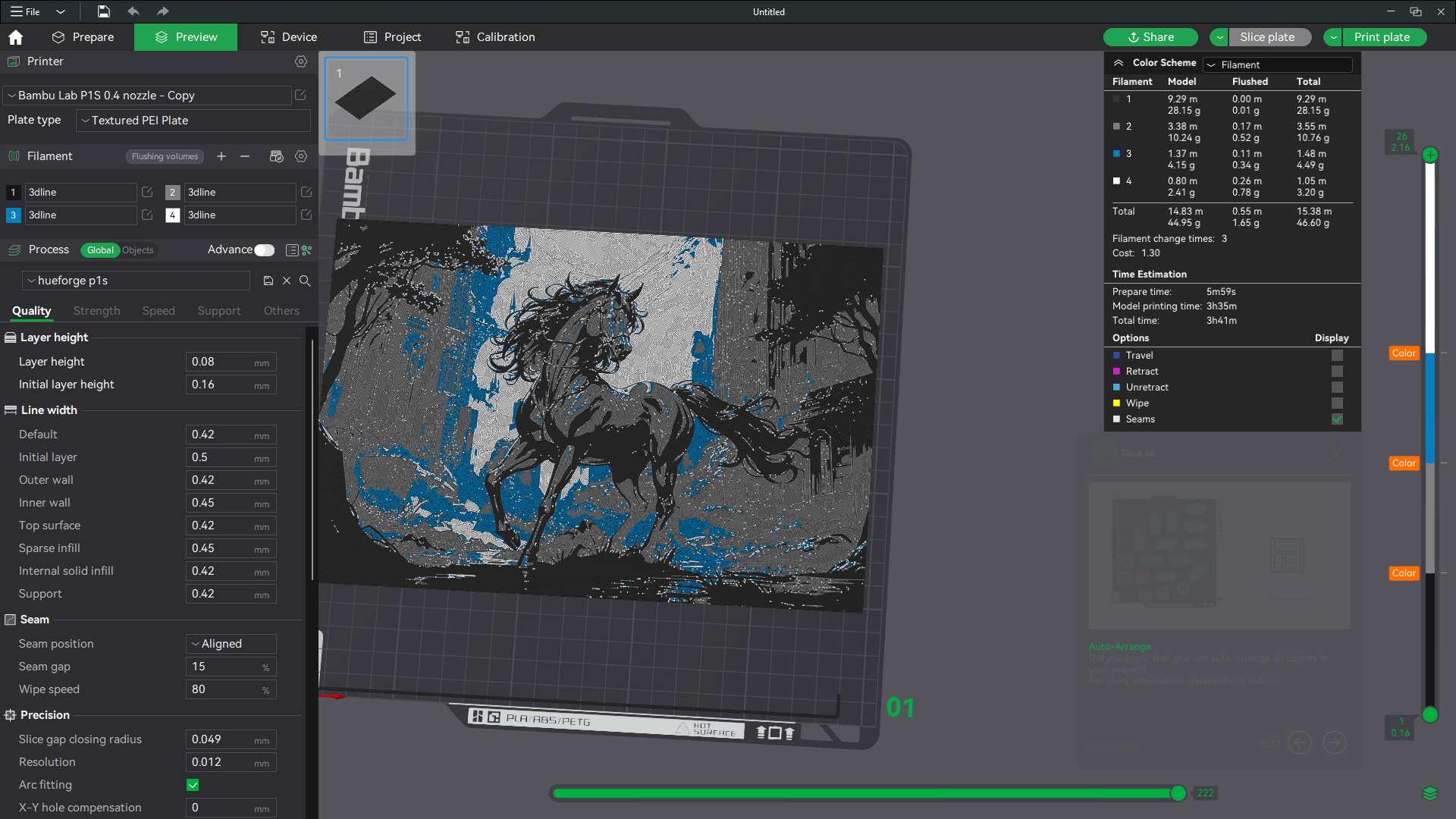This screenshot has height=819, width=1456.
Task: Search process settings magnifier icon
Action: pyautogui.click(x=305, y=281)
